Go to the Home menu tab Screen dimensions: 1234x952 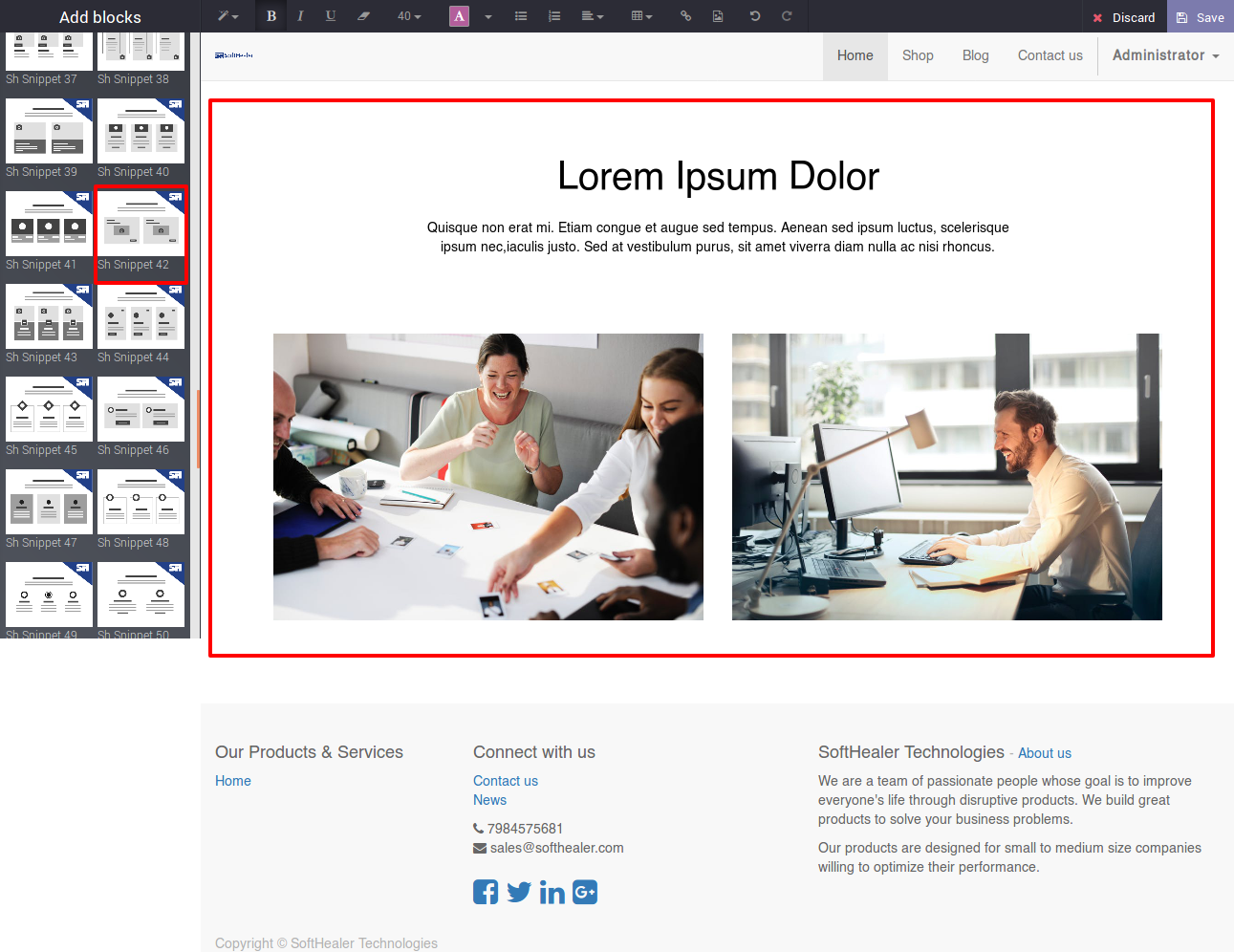pyautogui.click(x=855, y=55)
